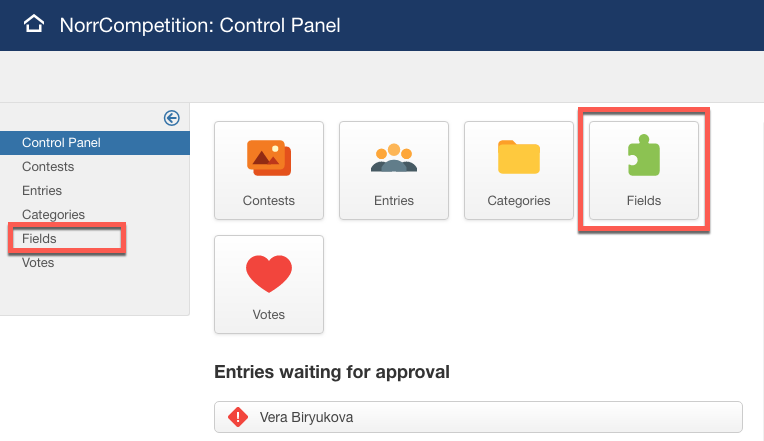Click the NorrCompetition: Control Panel title
Image resolution: width=764 pixels, height=441 pixels.
[x=200, y=25]
